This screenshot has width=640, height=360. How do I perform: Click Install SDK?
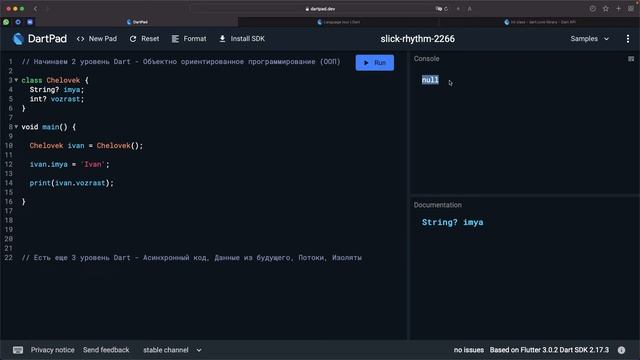(x=242, y=39)
